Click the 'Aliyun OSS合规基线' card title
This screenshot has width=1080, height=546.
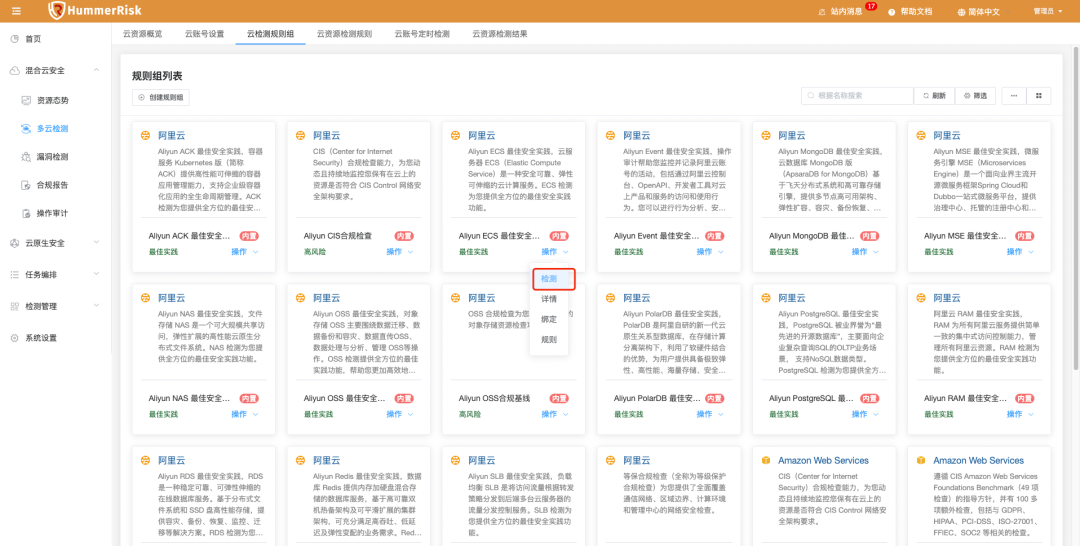tap(495, 399)
